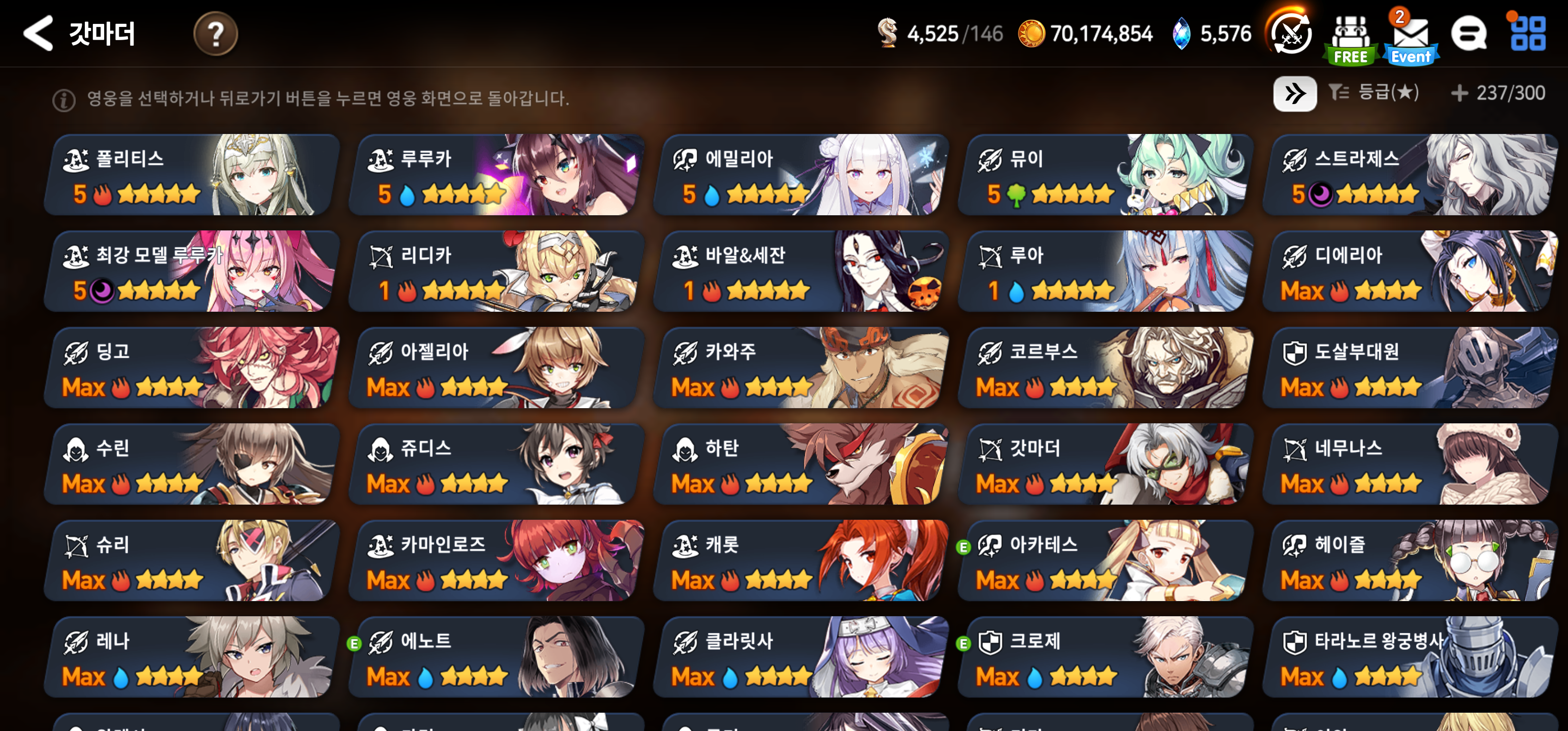Choose the 최강 모델 루루카 card
This screenshot has width=1568, height=731.
192,272
